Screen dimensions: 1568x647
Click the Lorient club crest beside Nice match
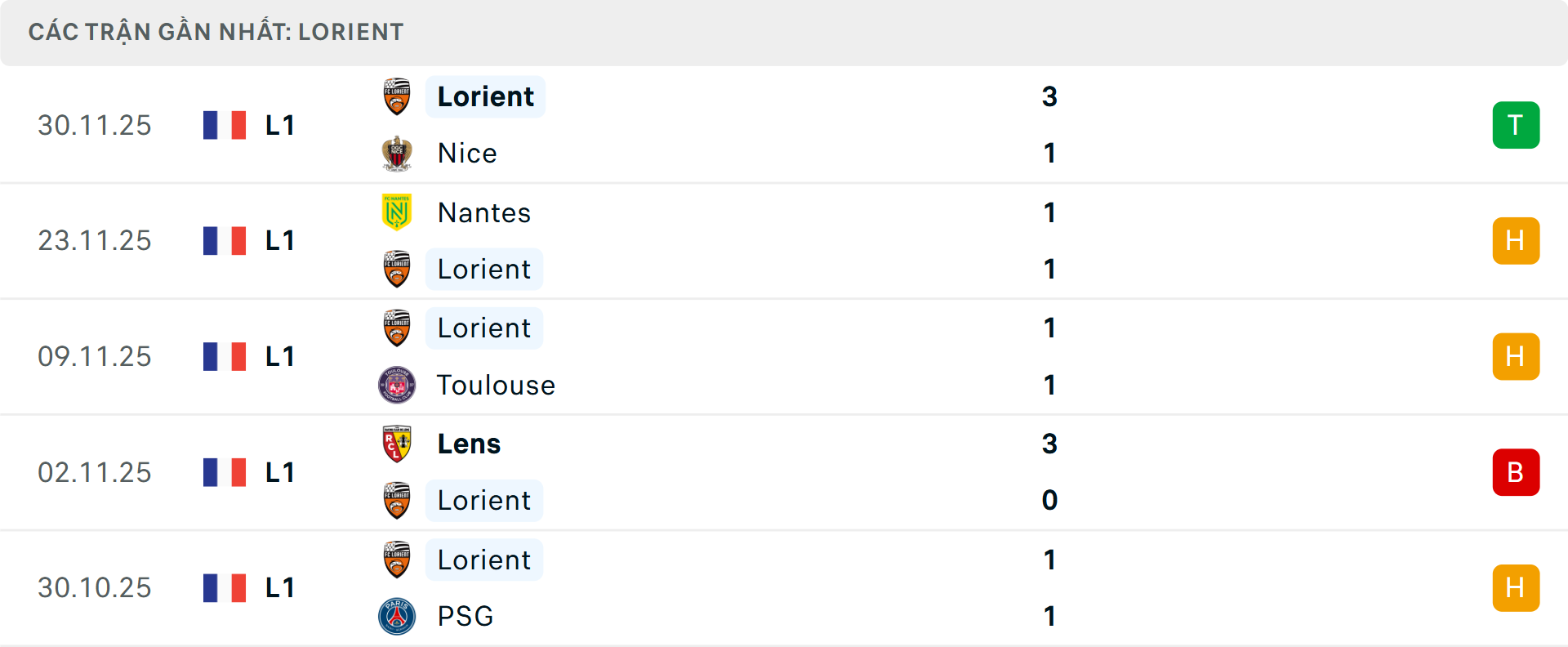[397, 96]
